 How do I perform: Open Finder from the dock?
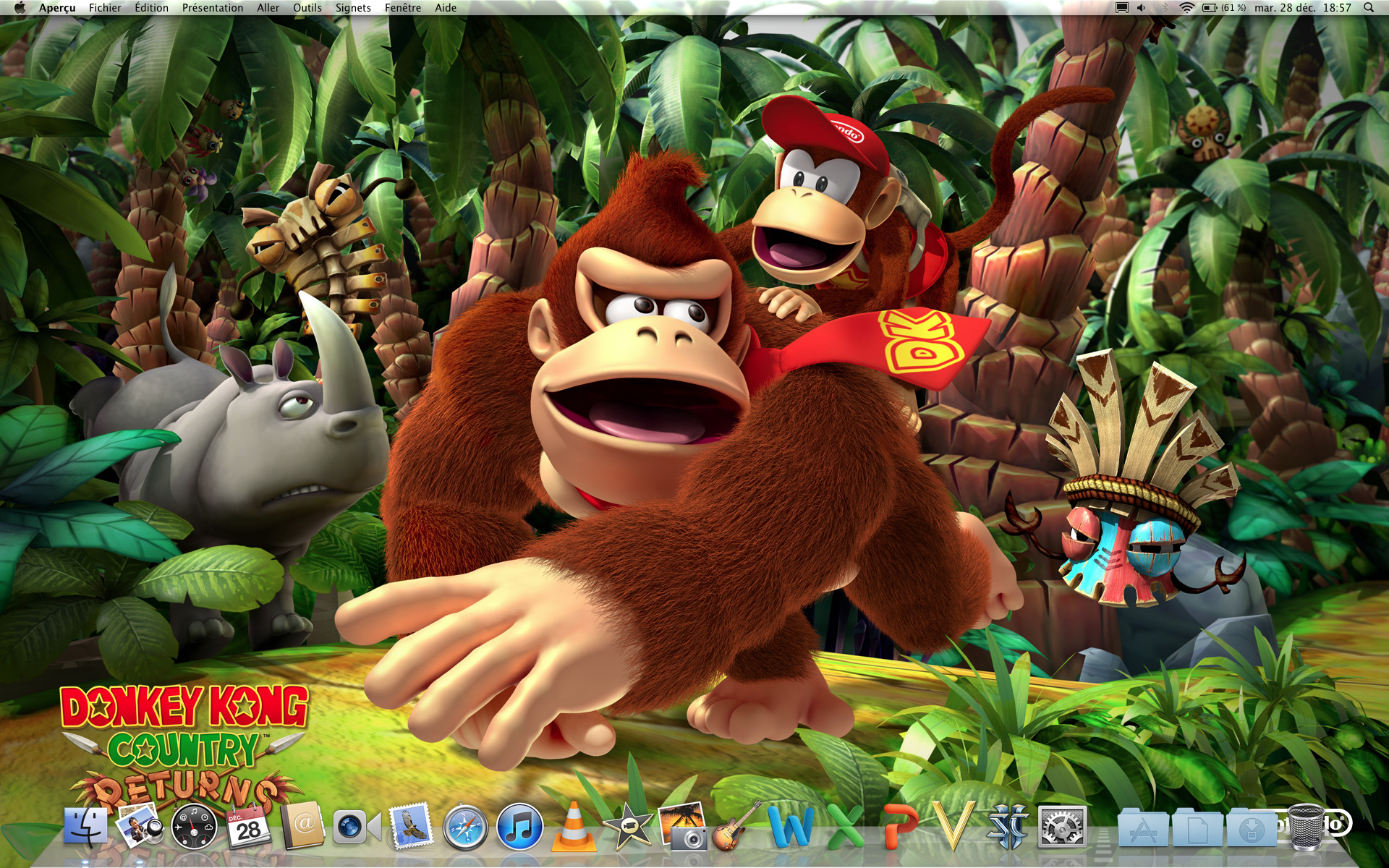click(86, 827)
